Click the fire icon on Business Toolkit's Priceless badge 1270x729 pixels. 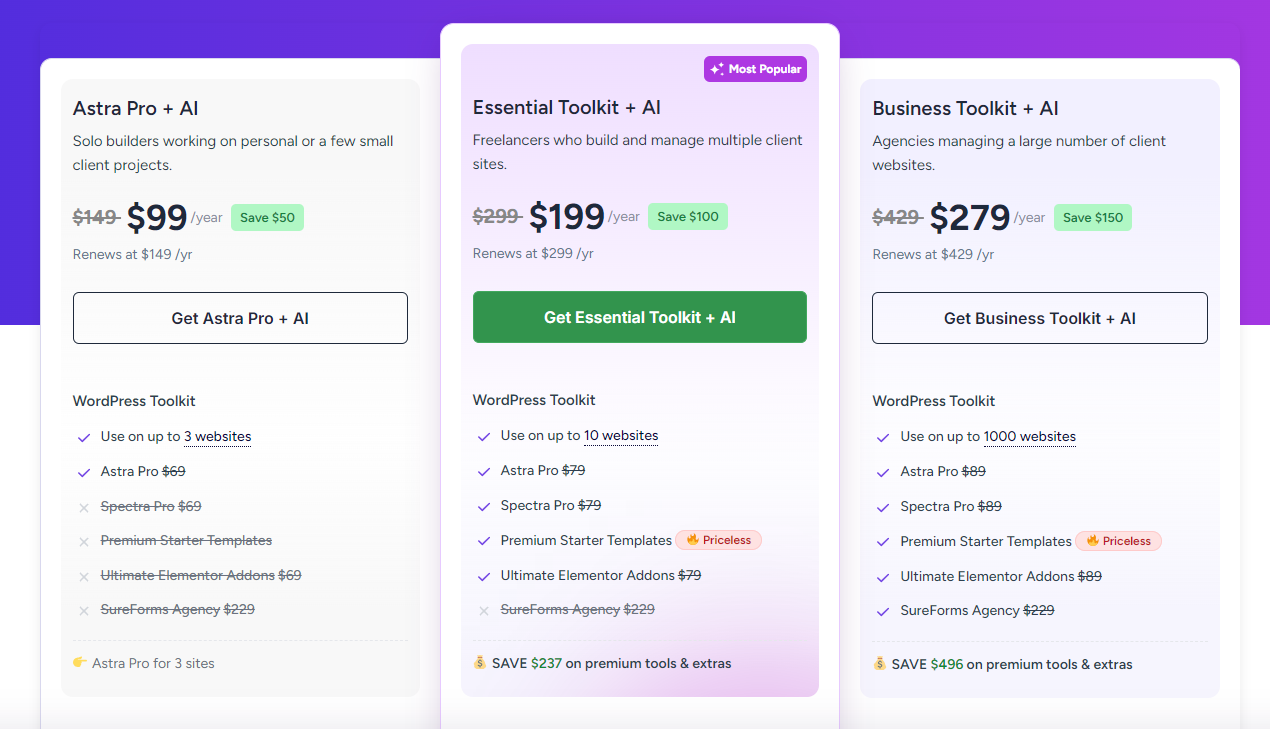[1092, 541]
